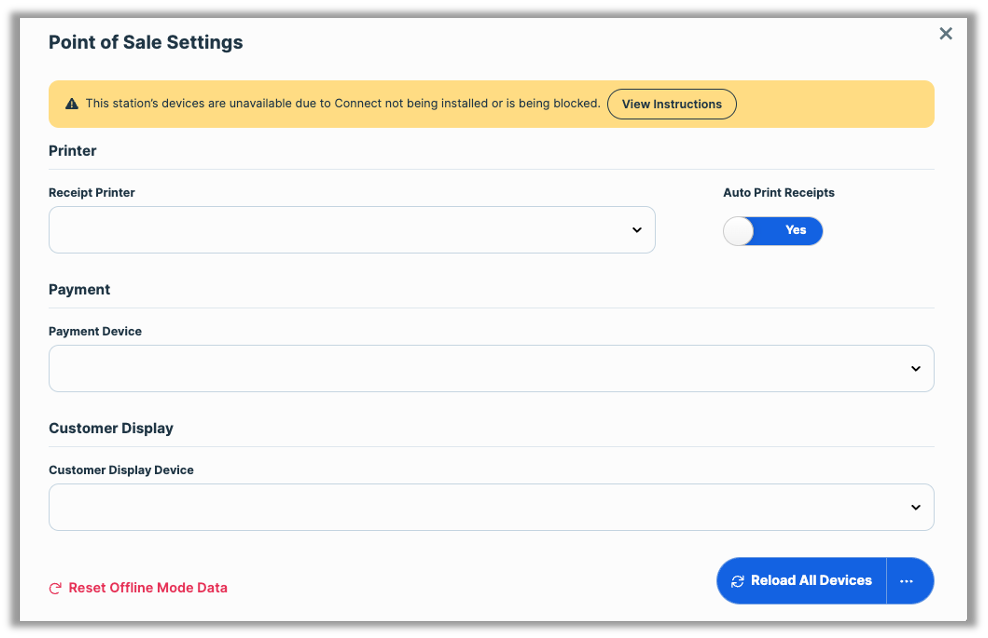
Task: Click the circular arrow icon beside Reset Offline Mode Data
Action: pyautogui.click(x=56, y=588)
